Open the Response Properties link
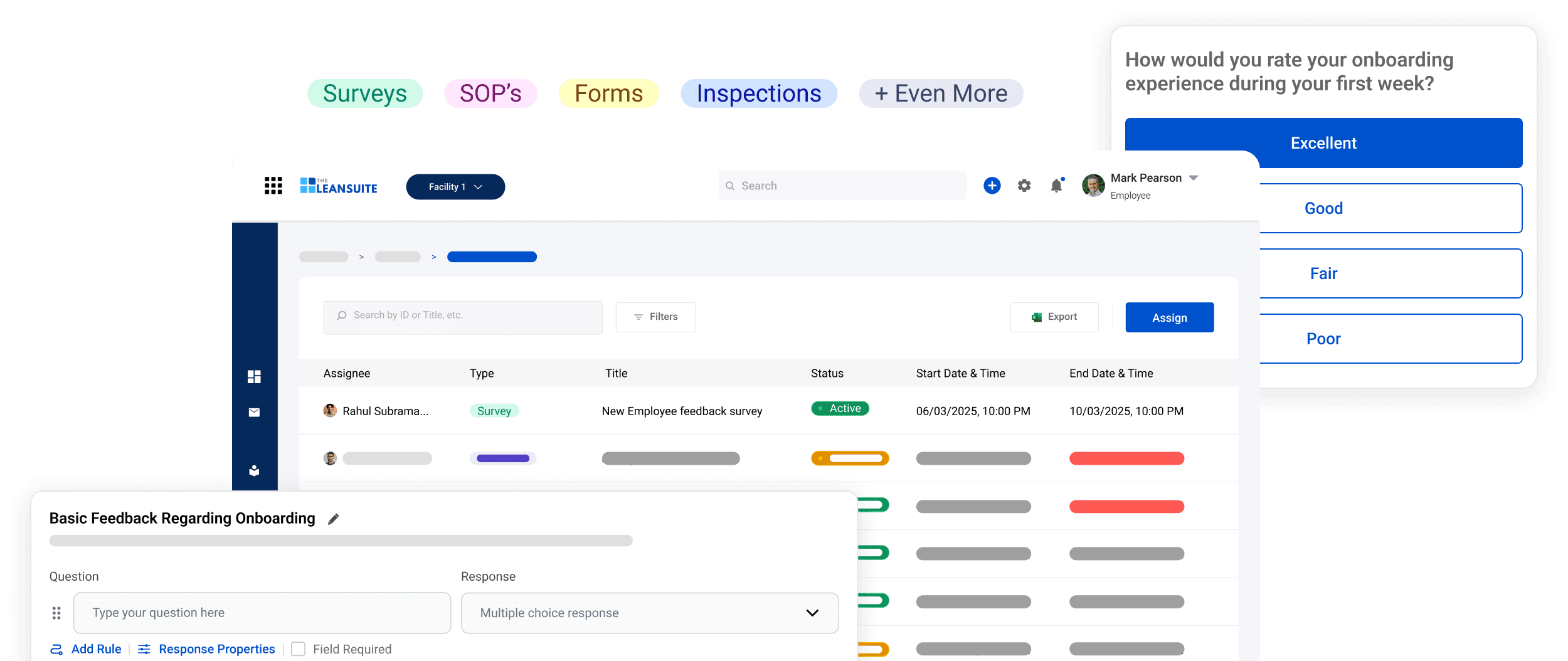Image resolution: width=1568 pixels, height=661 pixels. point(216,649)
